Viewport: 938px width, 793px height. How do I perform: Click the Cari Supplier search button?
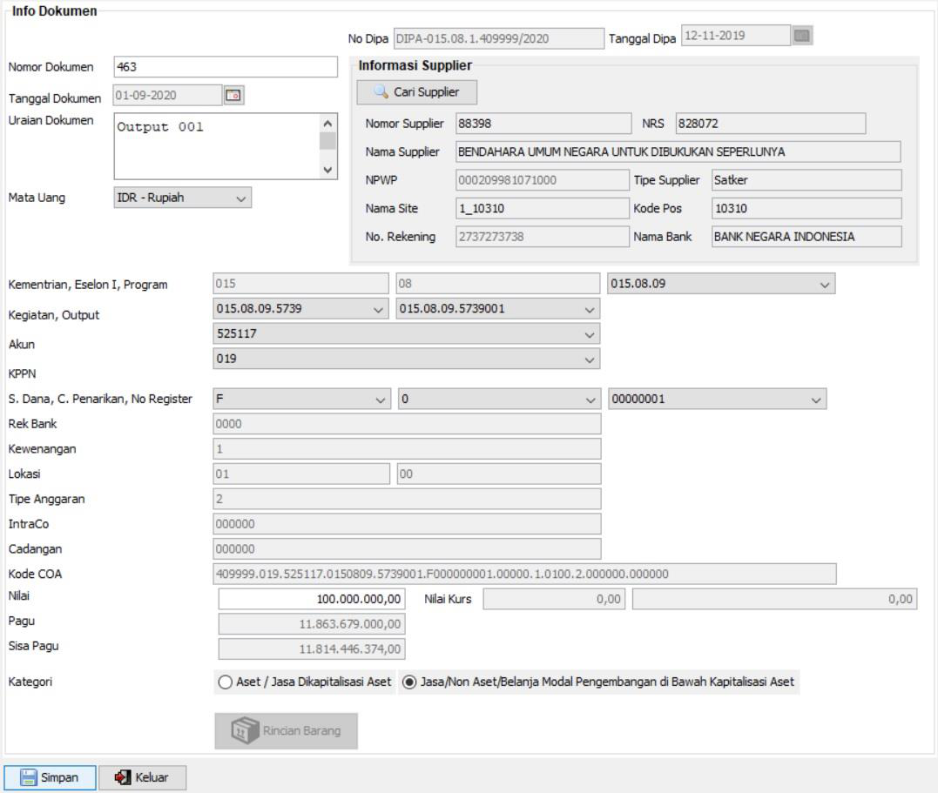(x=416, y=92)
